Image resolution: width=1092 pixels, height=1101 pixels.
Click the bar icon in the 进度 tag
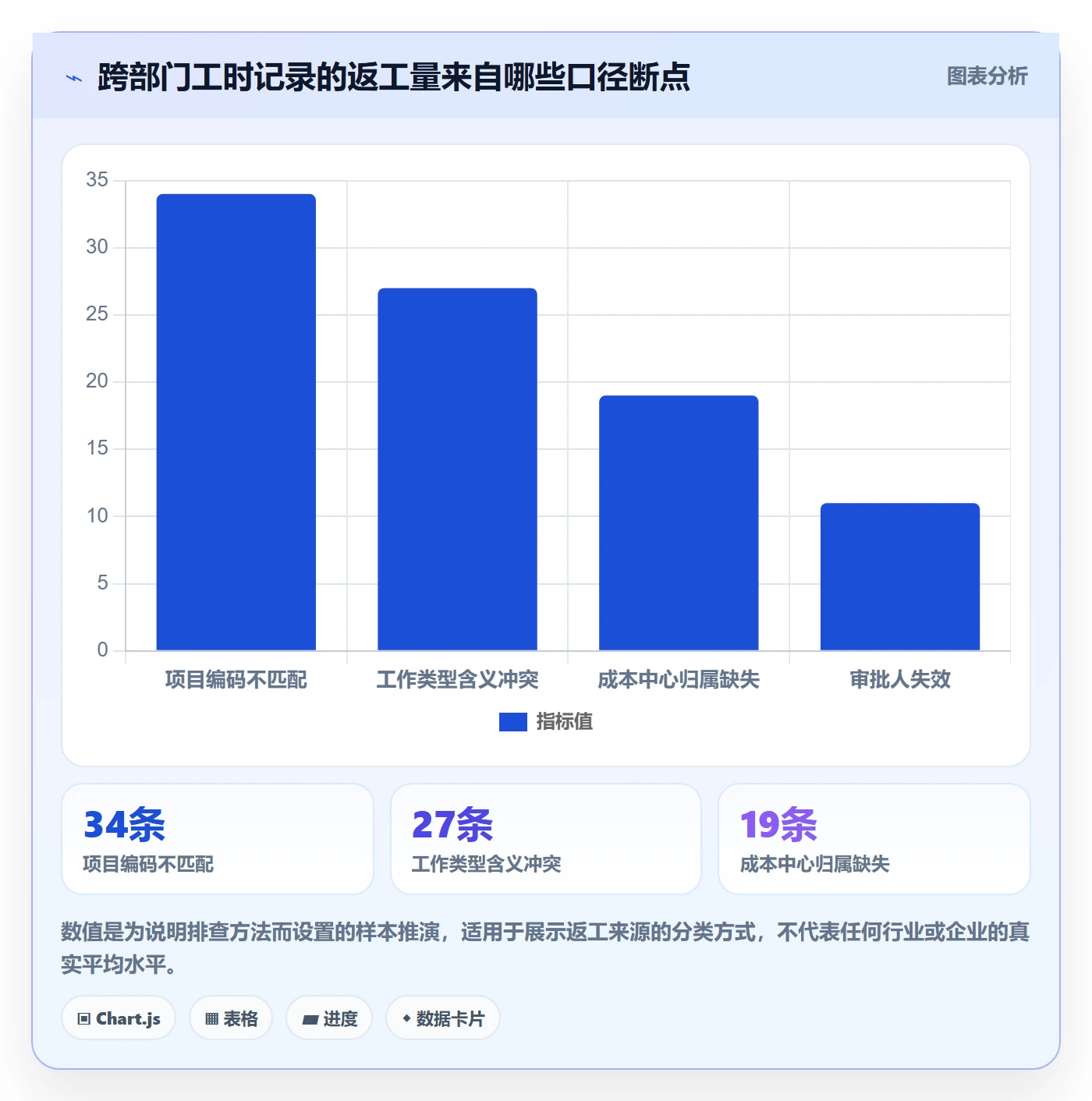[310, 1019]
